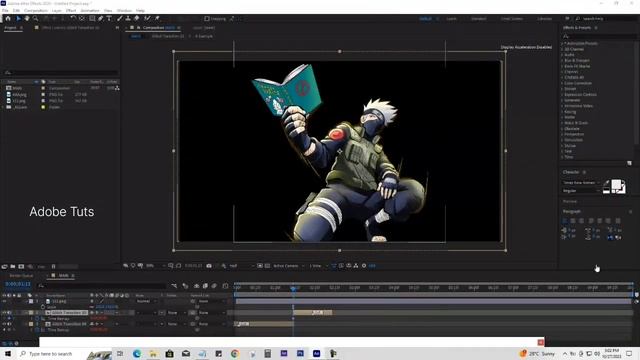
Task: Switch to the Project panel tab
Action: pyautogui.click(x=11, y=28)
